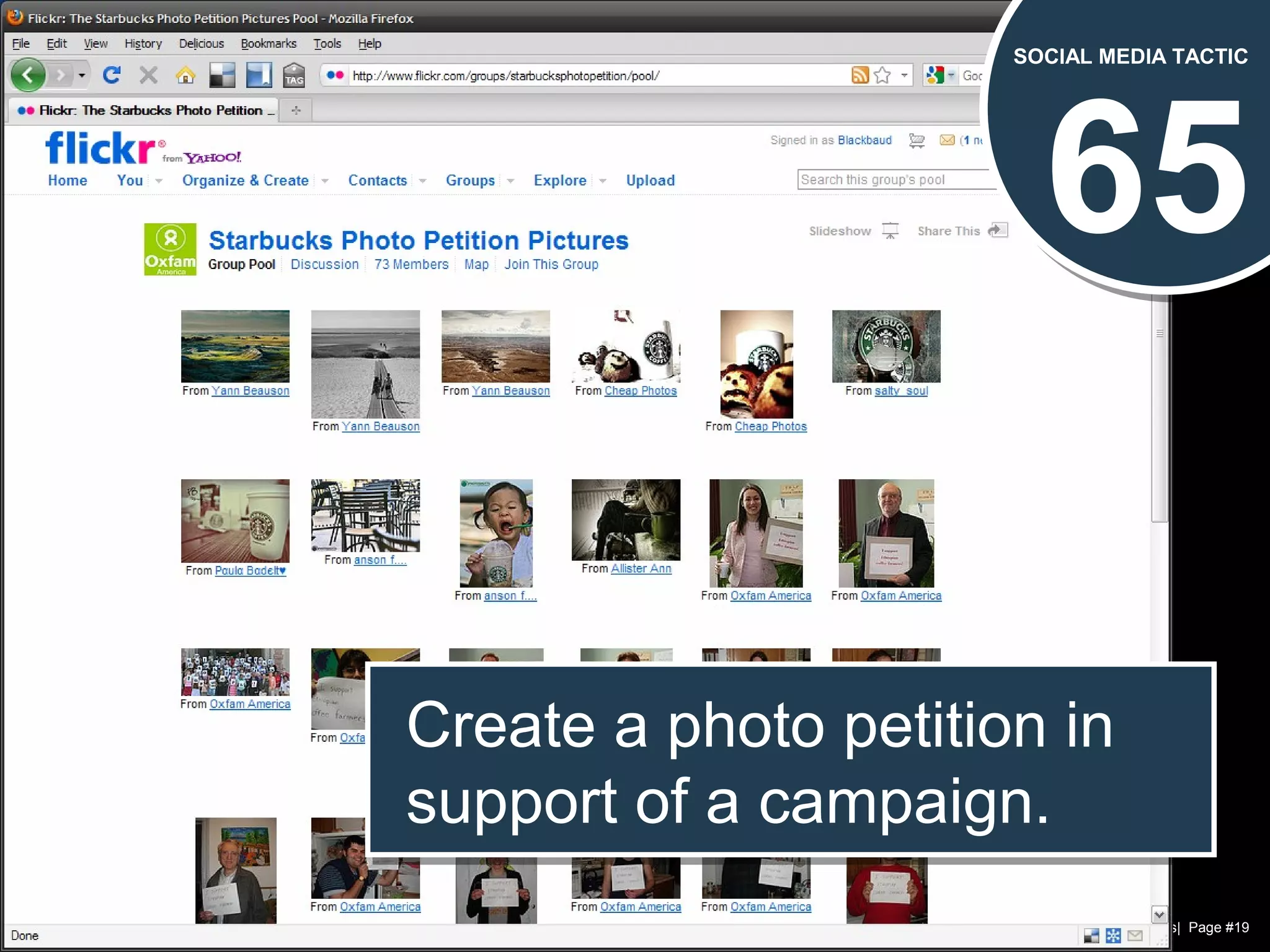Open the Delicious menu
1270x952 pixels.
point(202,43)
